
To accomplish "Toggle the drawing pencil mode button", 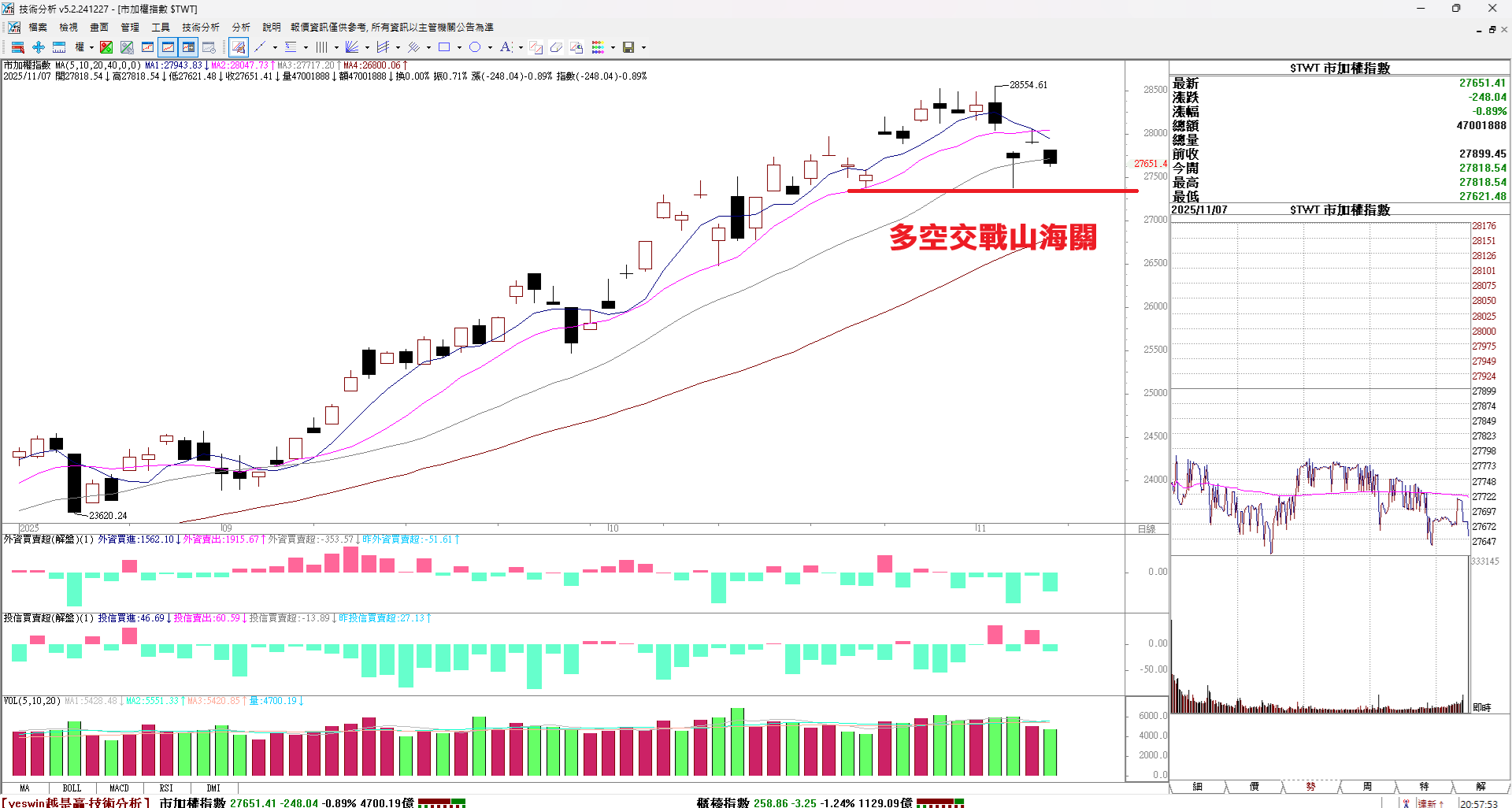I will click(x=239, y=47).
